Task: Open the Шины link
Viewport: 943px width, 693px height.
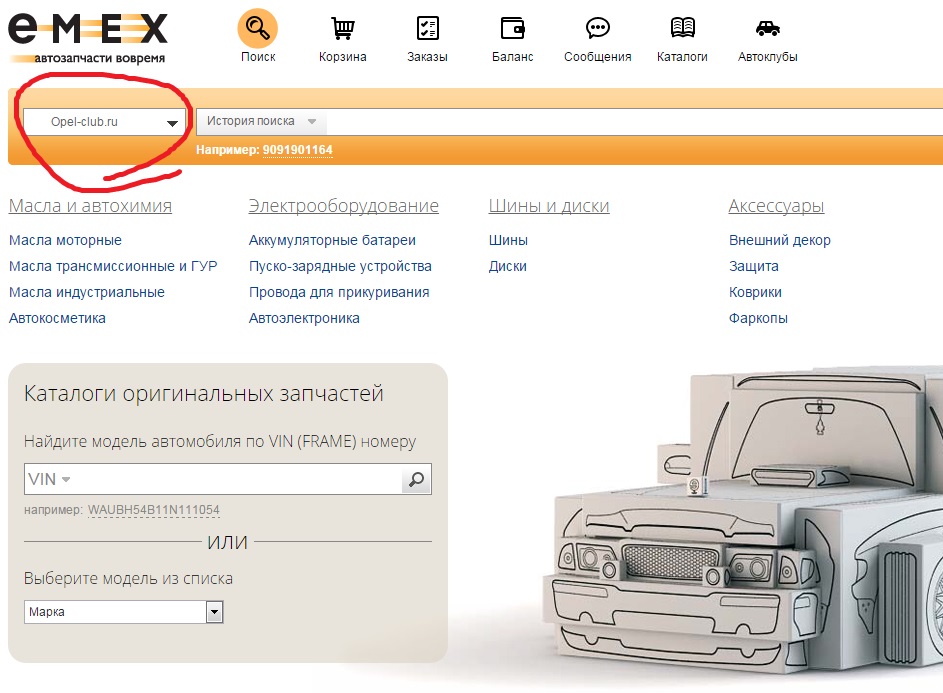Action: point(508,240)
